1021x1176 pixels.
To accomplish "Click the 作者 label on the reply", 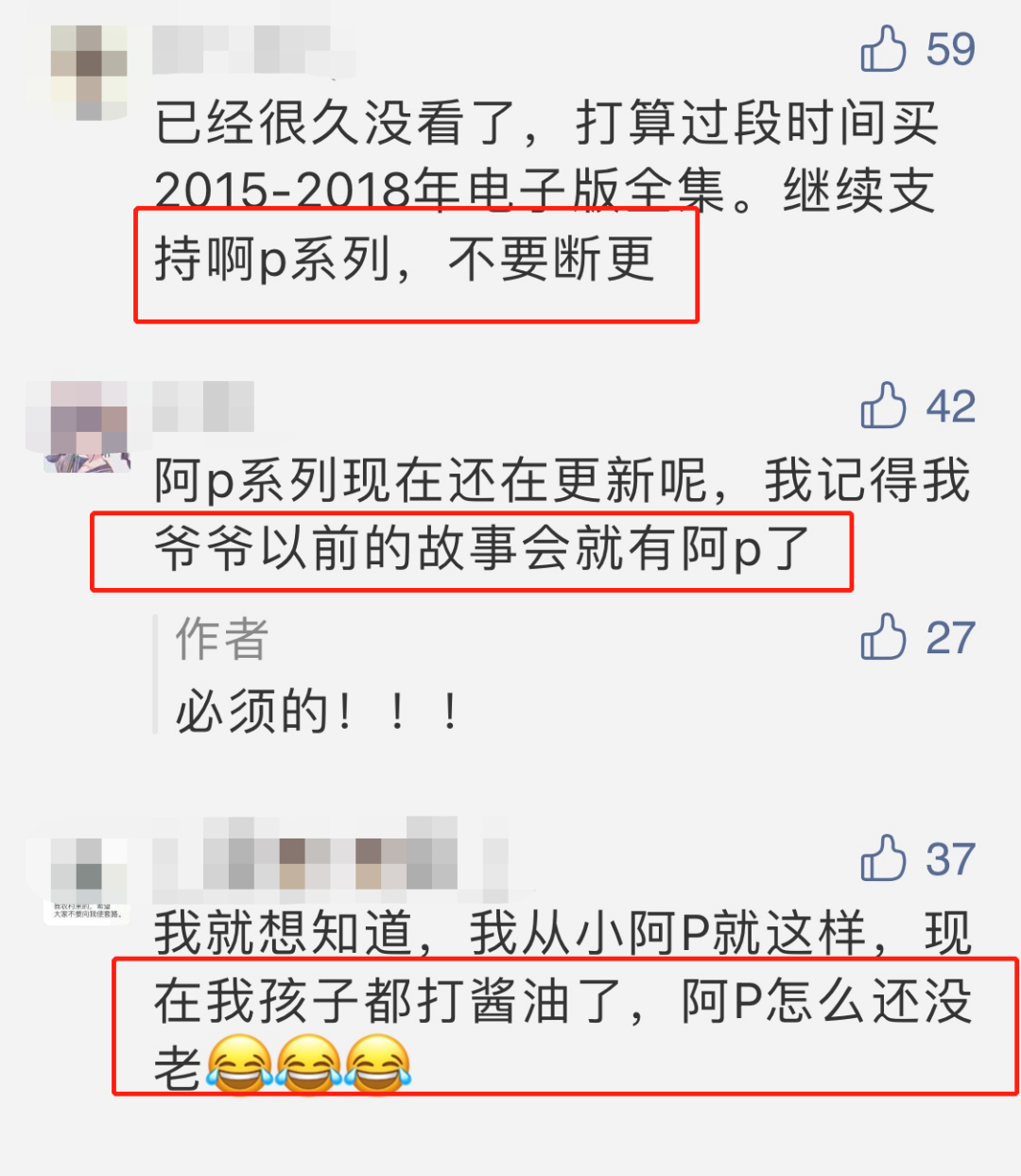I will click(x=222, y=639).
